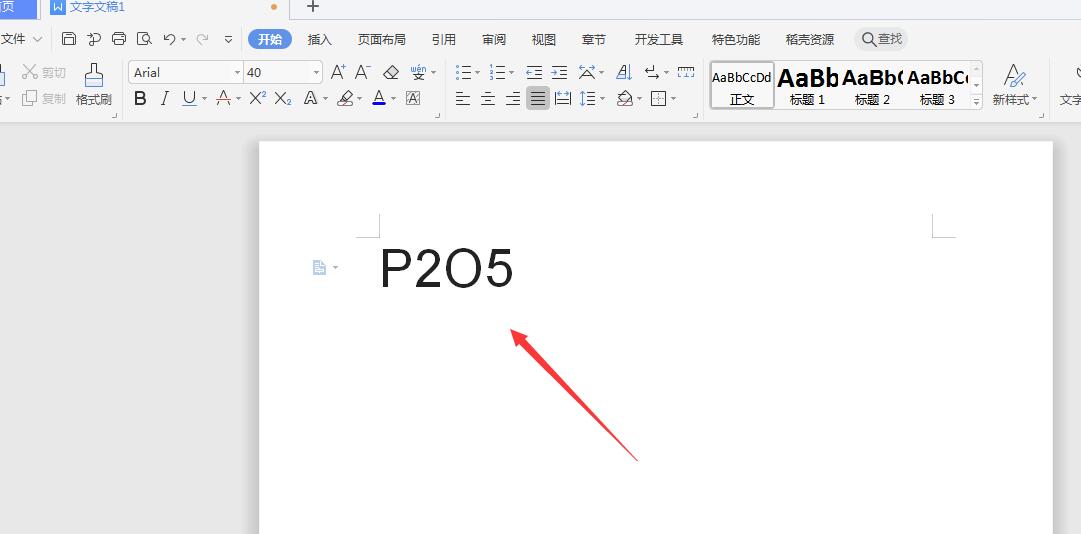Select the Format Painter (格式刷) tool
The height and width of the screenshot is (534, 1081).
(x=94, y=85)
